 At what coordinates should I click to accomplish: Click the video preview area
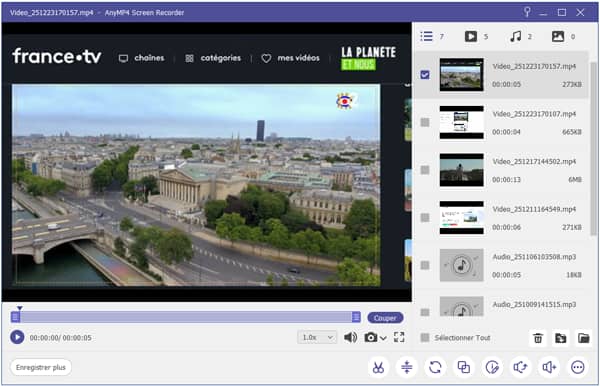tap(207, 162)
